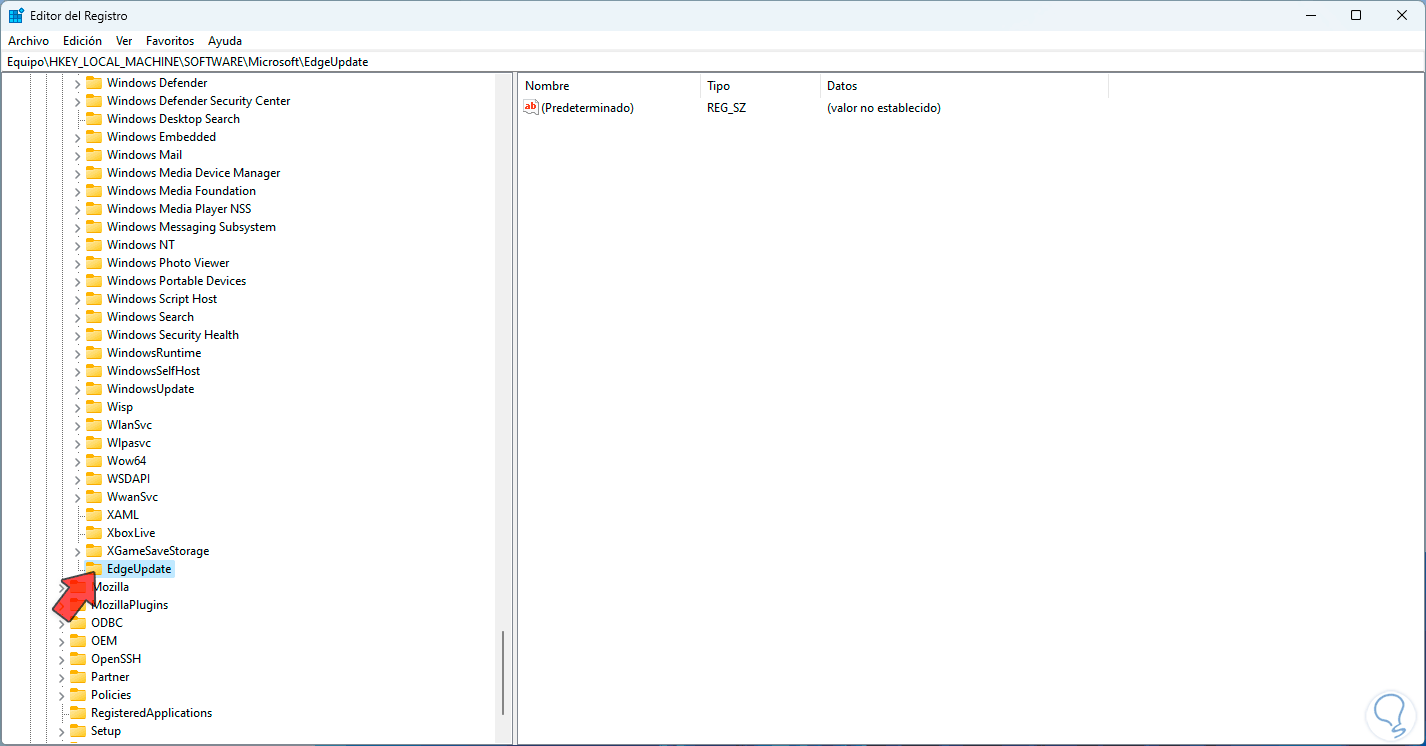Select the ODBC folder icon
Viewport: 1426px width, 746px height.
[x=78, y=623]
